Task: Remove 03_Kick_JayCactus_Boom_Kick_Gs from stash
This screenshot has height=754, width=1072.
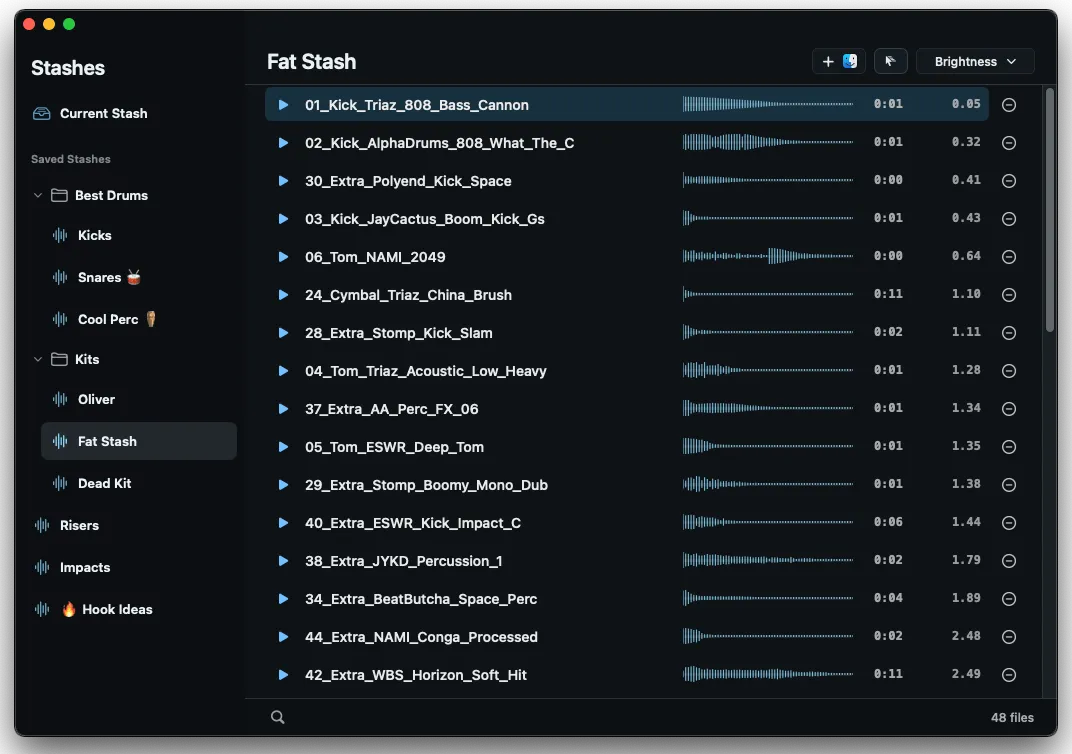Action: coord(1008,219)
